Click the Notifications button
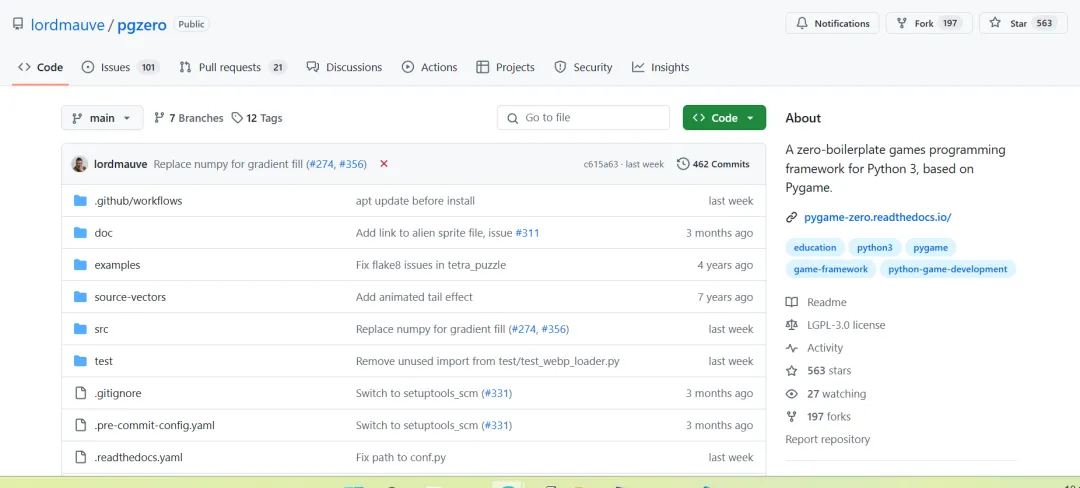The image size is (1080, 488). pyautogui.click(x=832, y=23)
